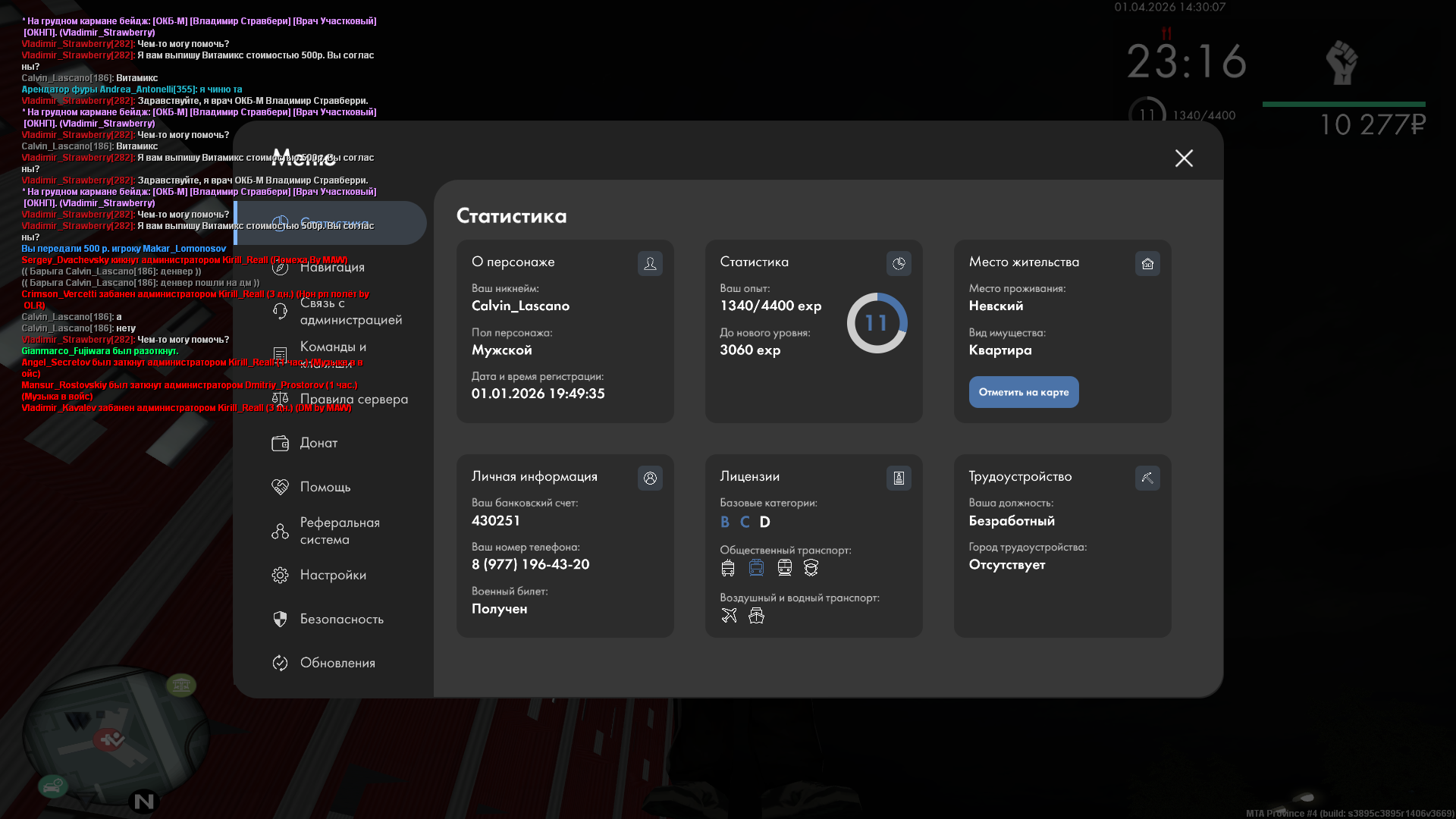
Task: Click the document icon in Лицензии card
Action: [x=899, y=478]
